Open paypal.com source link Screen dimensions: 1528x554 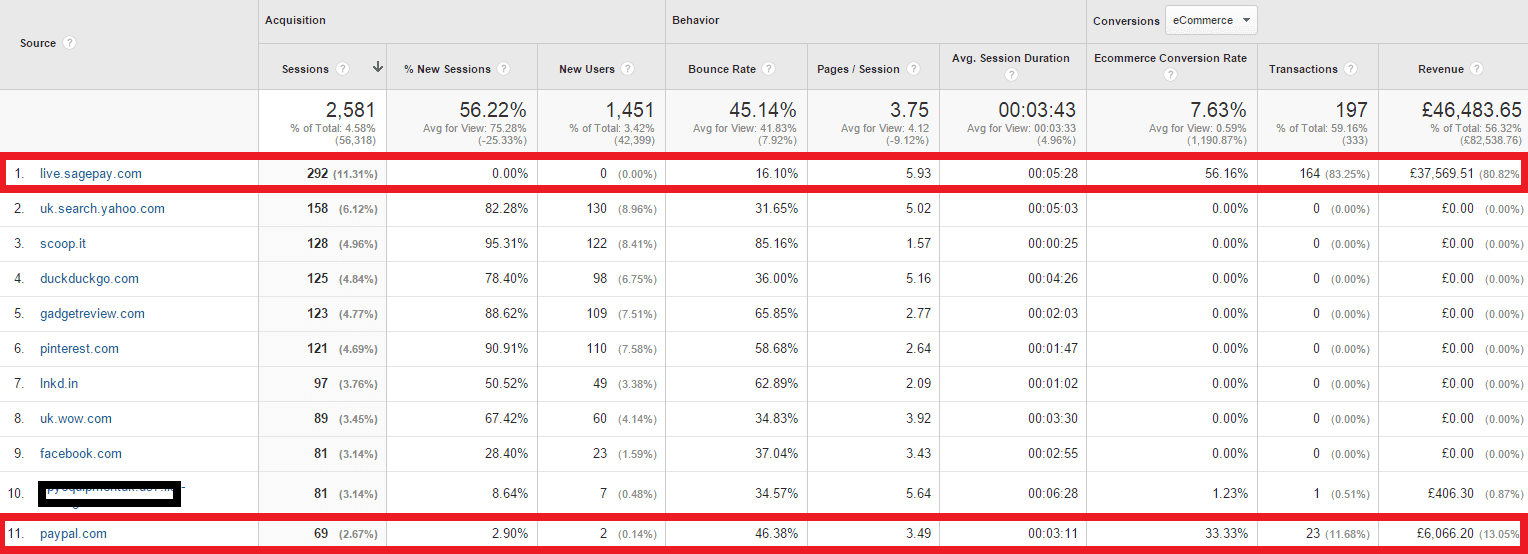pyautogui.click(x=73, y=534)
